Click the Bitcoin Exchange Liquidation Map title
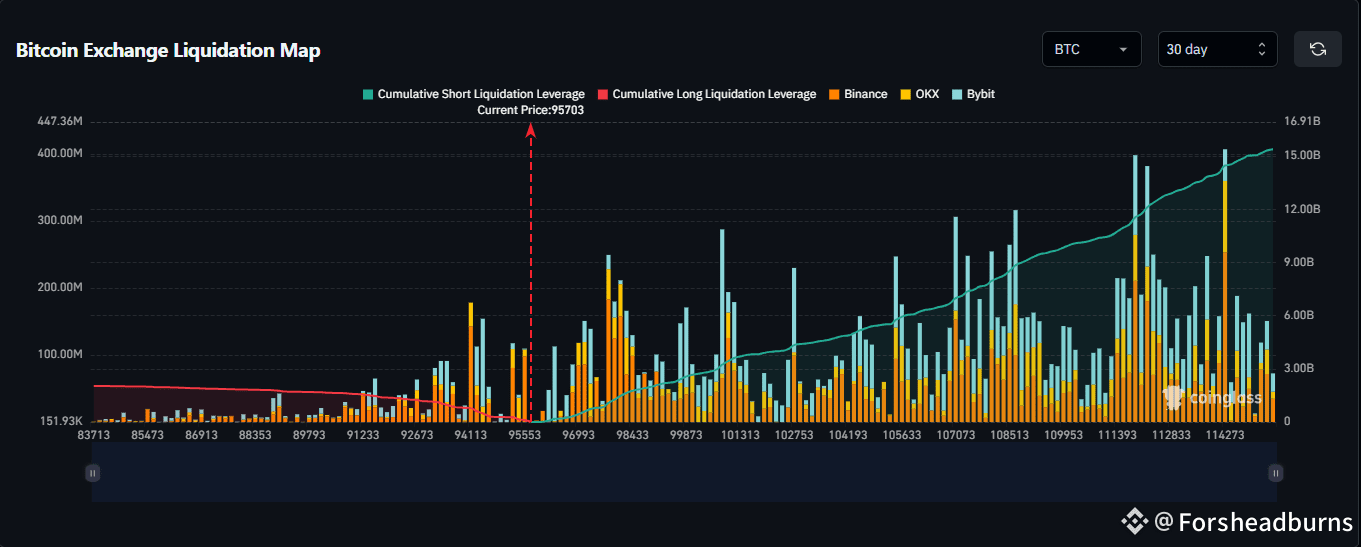This screenshot has height=547, width=1361. click(168, 51)
